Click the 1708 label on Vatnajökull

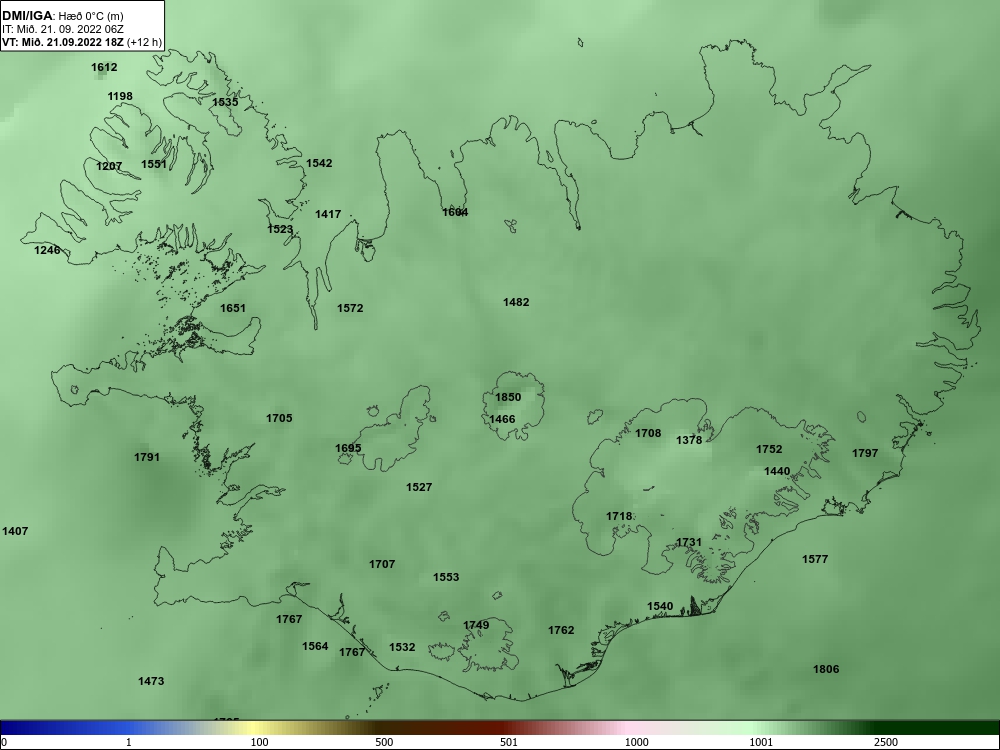(x=648, y=434)
